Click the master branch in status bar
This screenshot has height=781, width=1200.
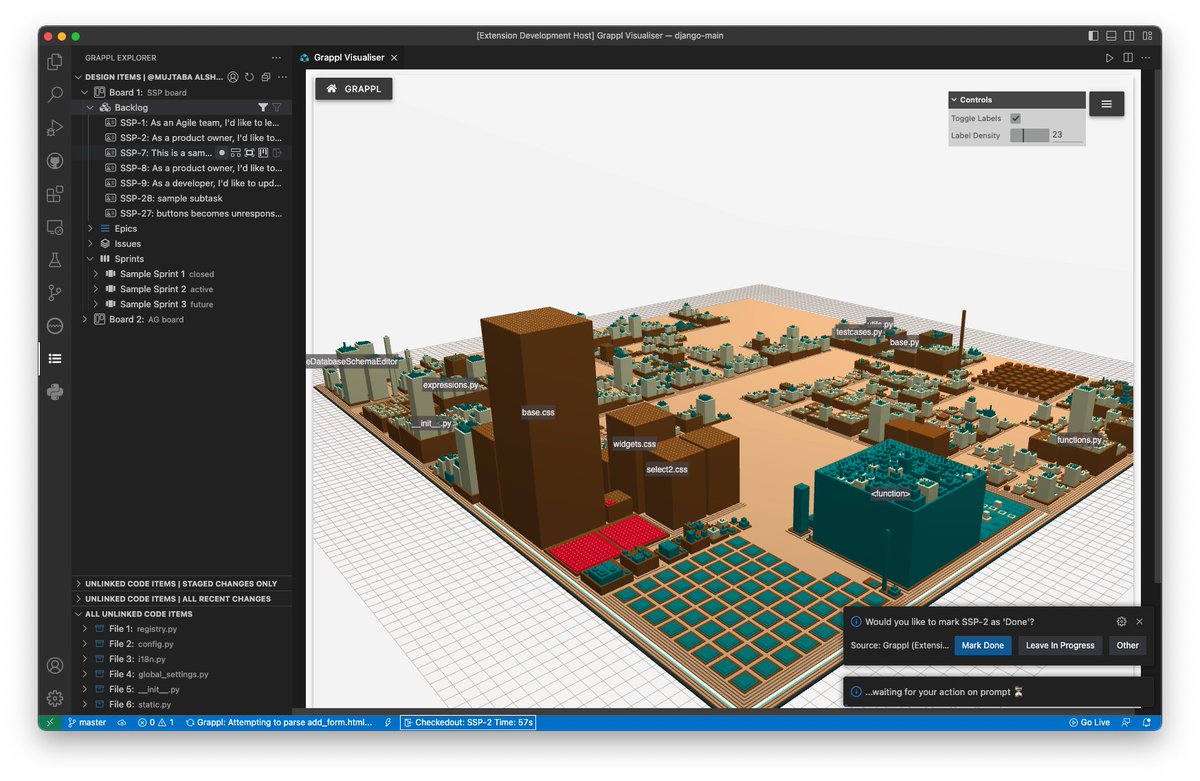click(x=86, y=722)
